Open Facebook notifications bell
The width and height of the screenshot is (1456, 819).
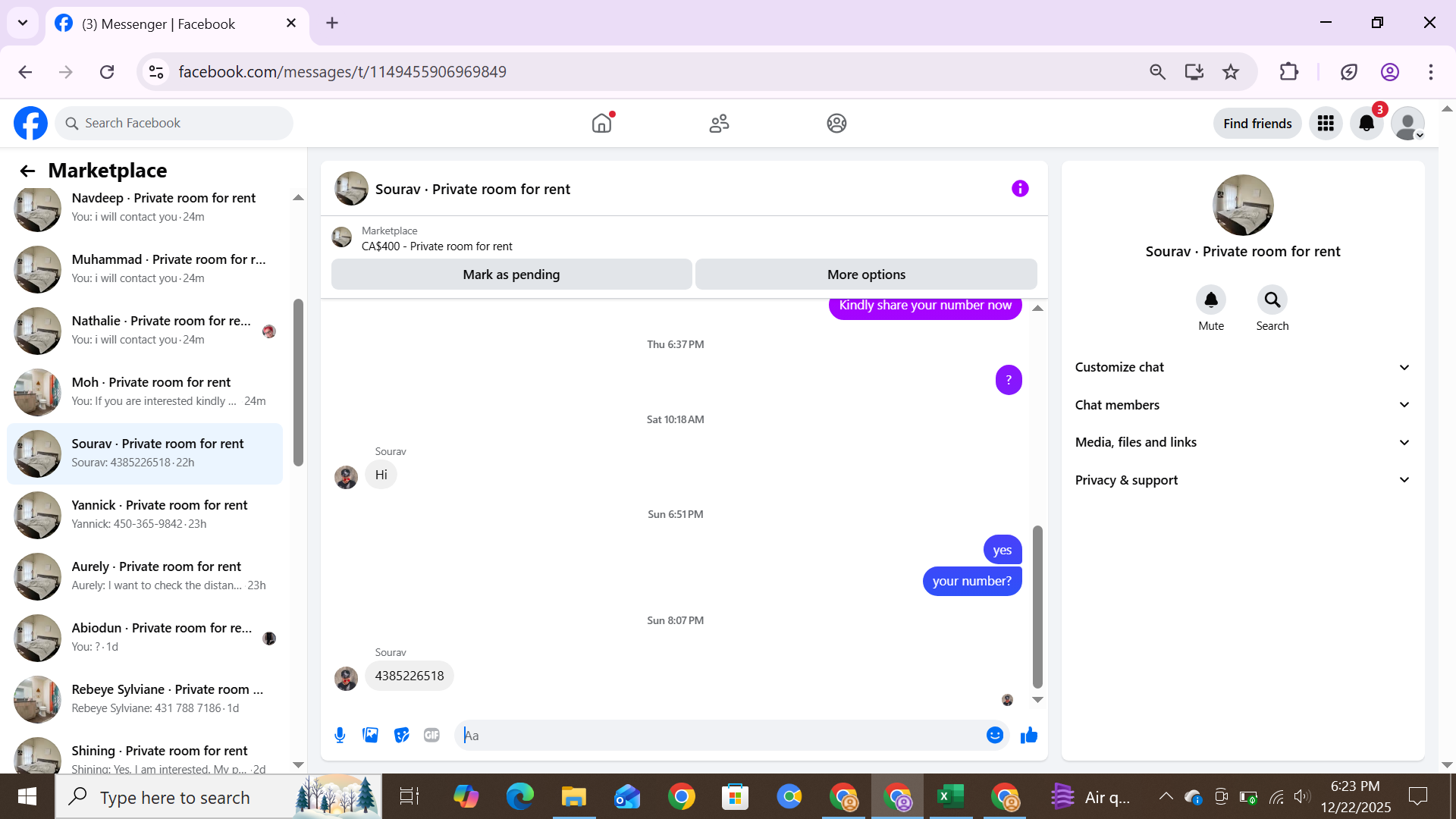1367,124
